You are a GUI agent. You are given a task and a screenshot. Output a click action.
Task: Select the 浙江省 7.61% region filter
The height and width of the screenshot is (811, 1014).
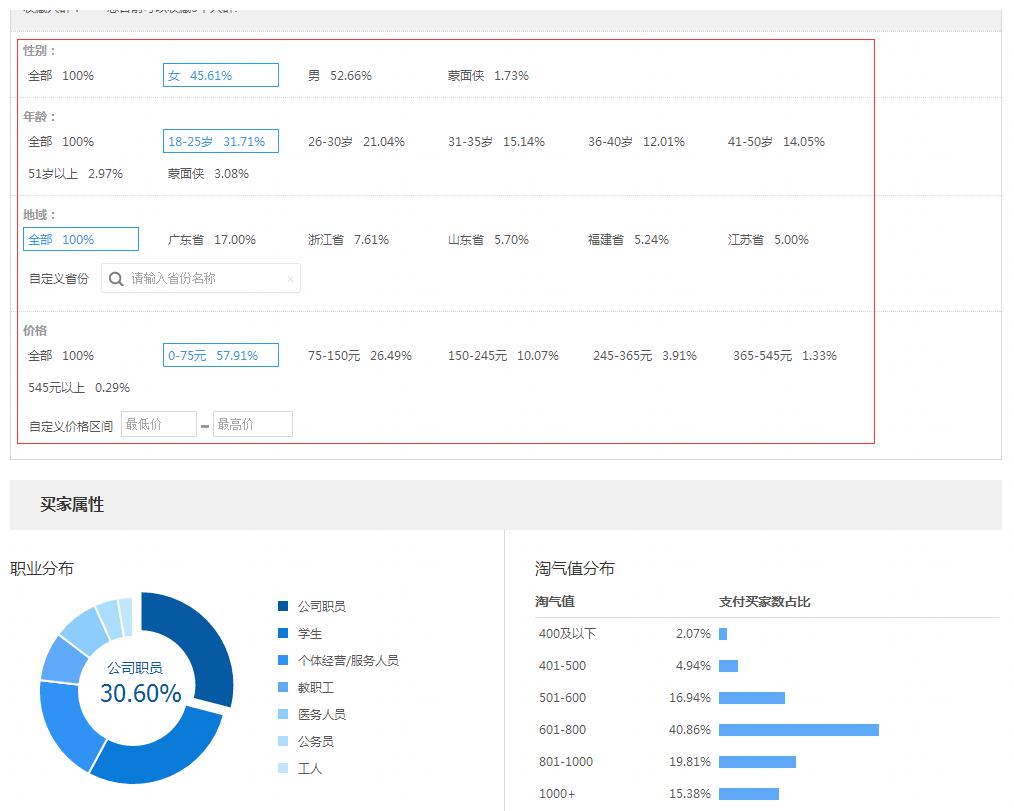click(348, 240)
